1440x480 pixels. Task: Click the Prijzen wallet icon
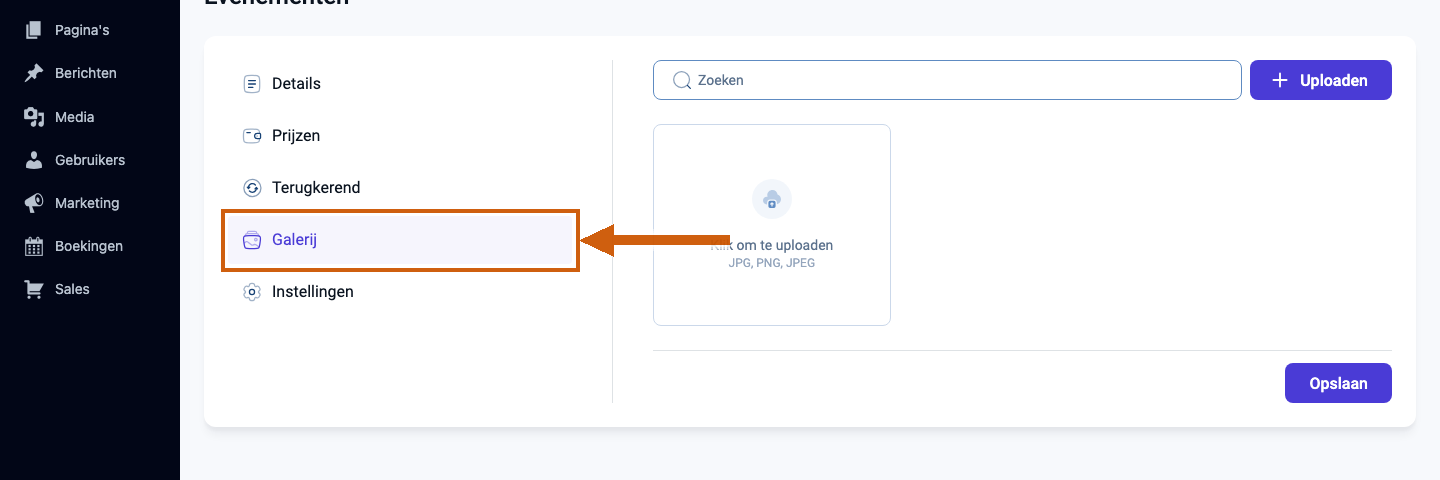[x=252, y=136]
